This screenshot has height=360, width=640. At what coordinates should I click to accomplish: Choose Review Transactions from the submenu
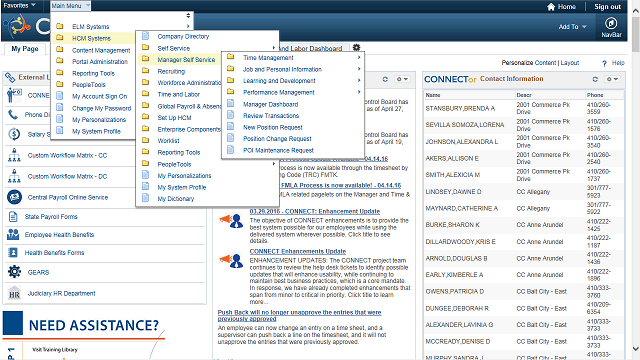pyautogui.click(x=271, y=116)
